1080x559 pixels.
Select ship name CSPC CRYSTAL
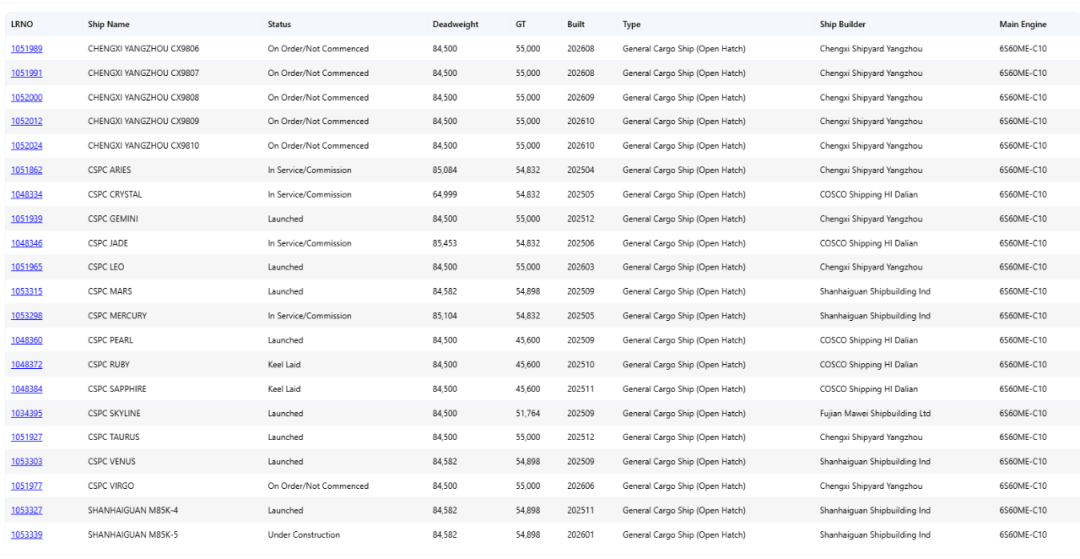click(x=115, y=195)
